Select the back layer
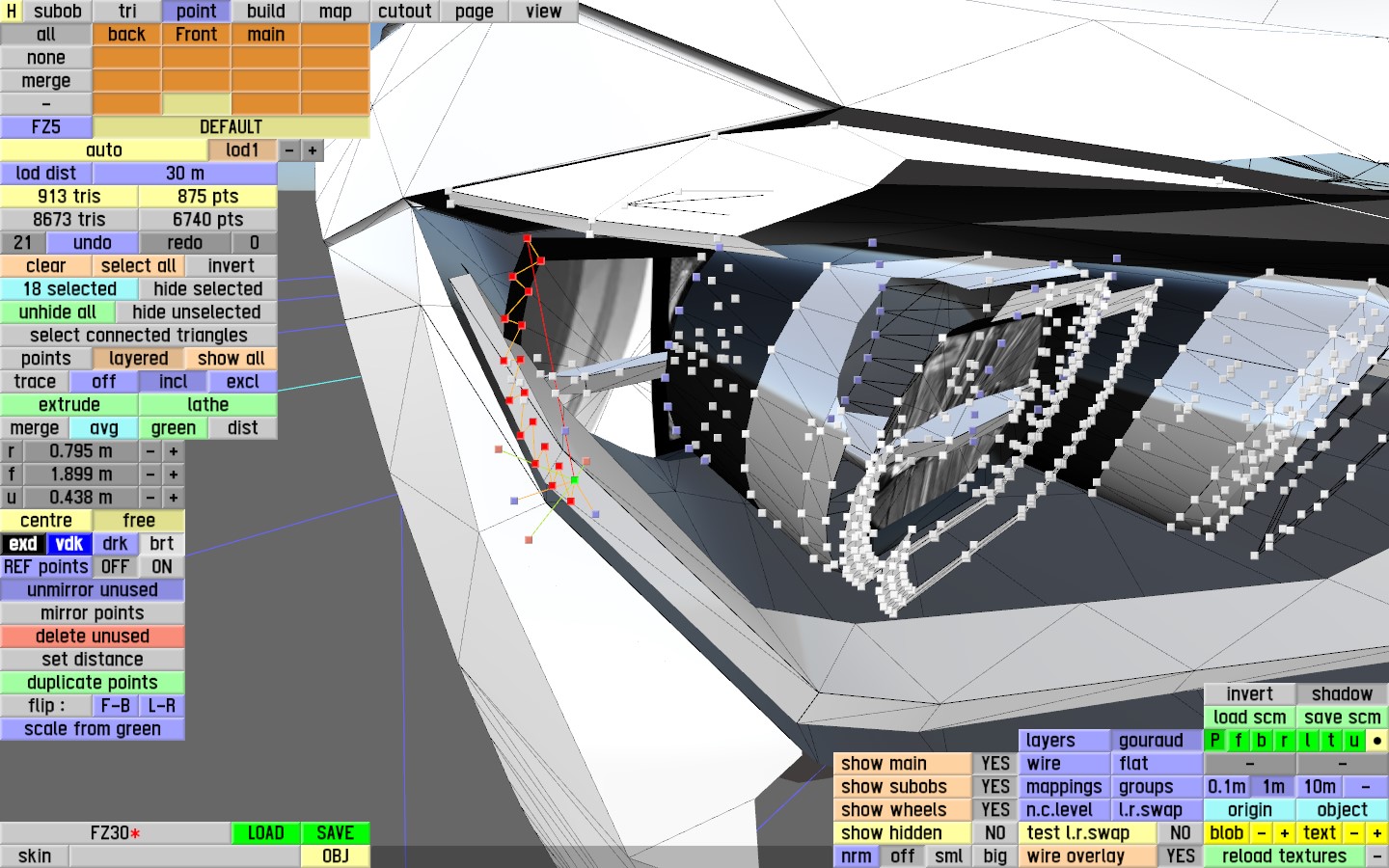The width and height of the screenshot is (1389, 868). (x=127, y=35)
